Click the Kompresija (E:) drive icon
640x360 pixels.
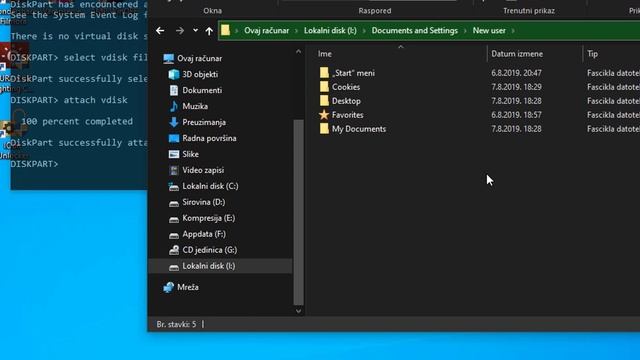(174, 219)
